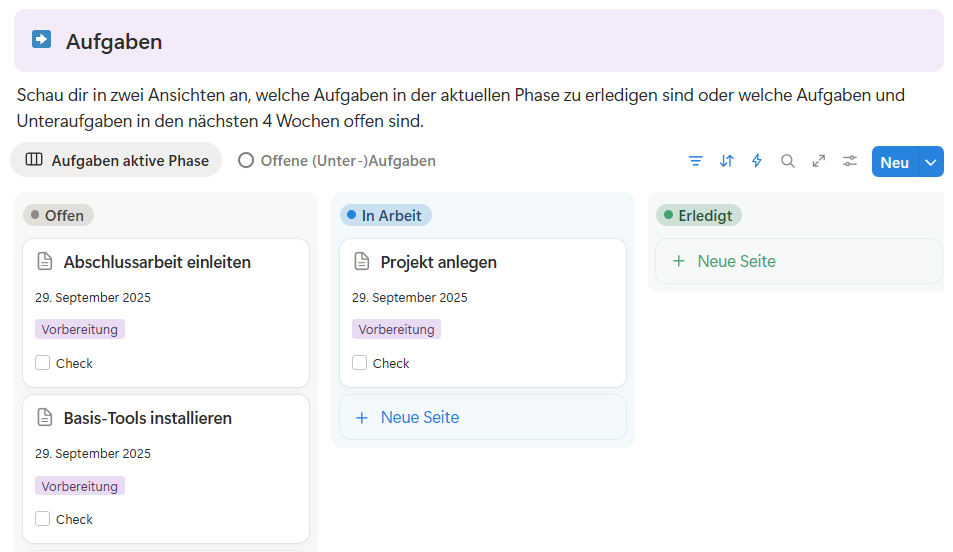Tick Check box on Abschlussarbeit einleiten card
Viewport: 953px width, 552px height.
(x=43, y=363)
